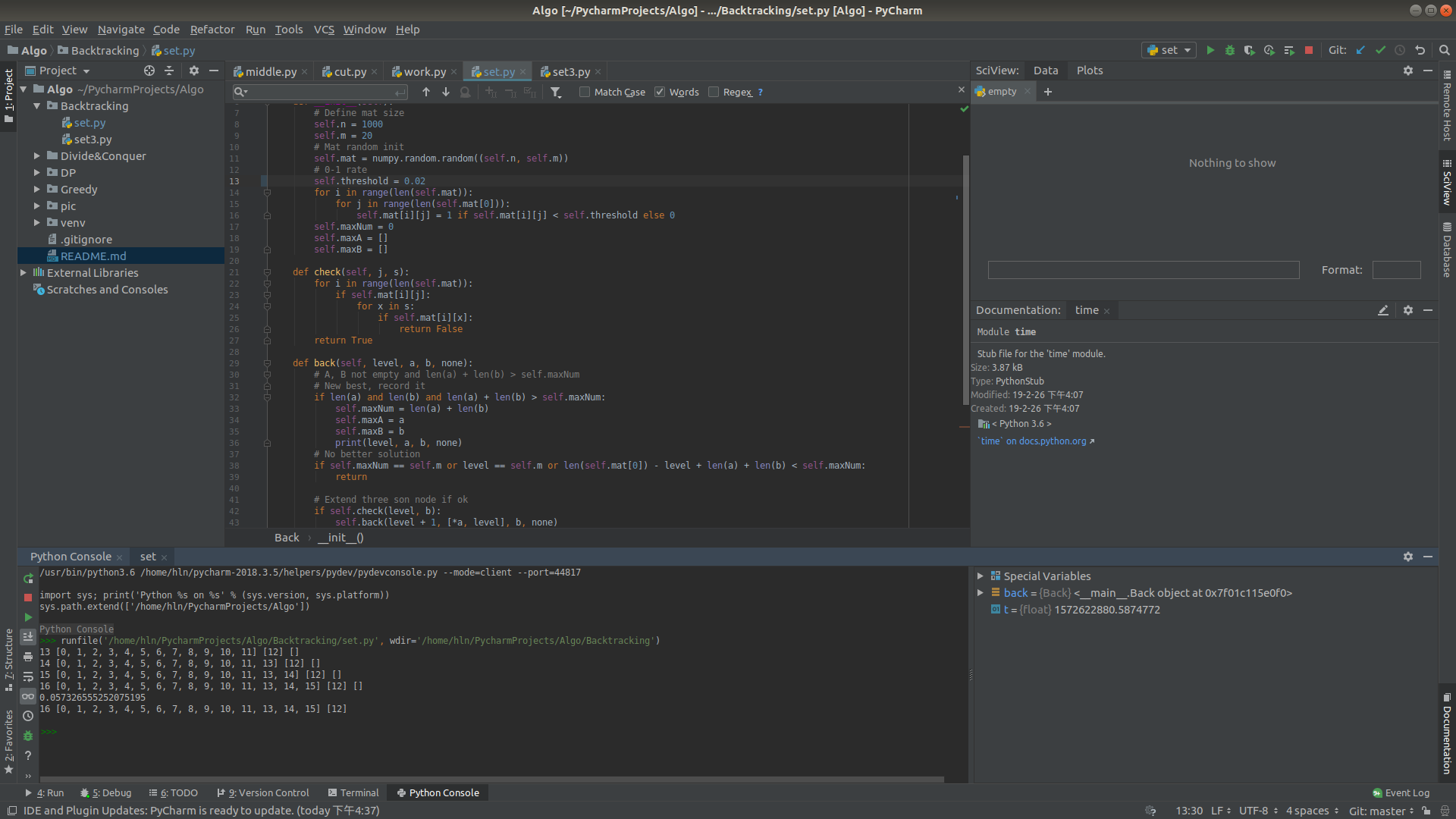The height and width of the screenshot is (819, 1456).
Task: Open the time docs.python.org link
Action: [1035, 441]
